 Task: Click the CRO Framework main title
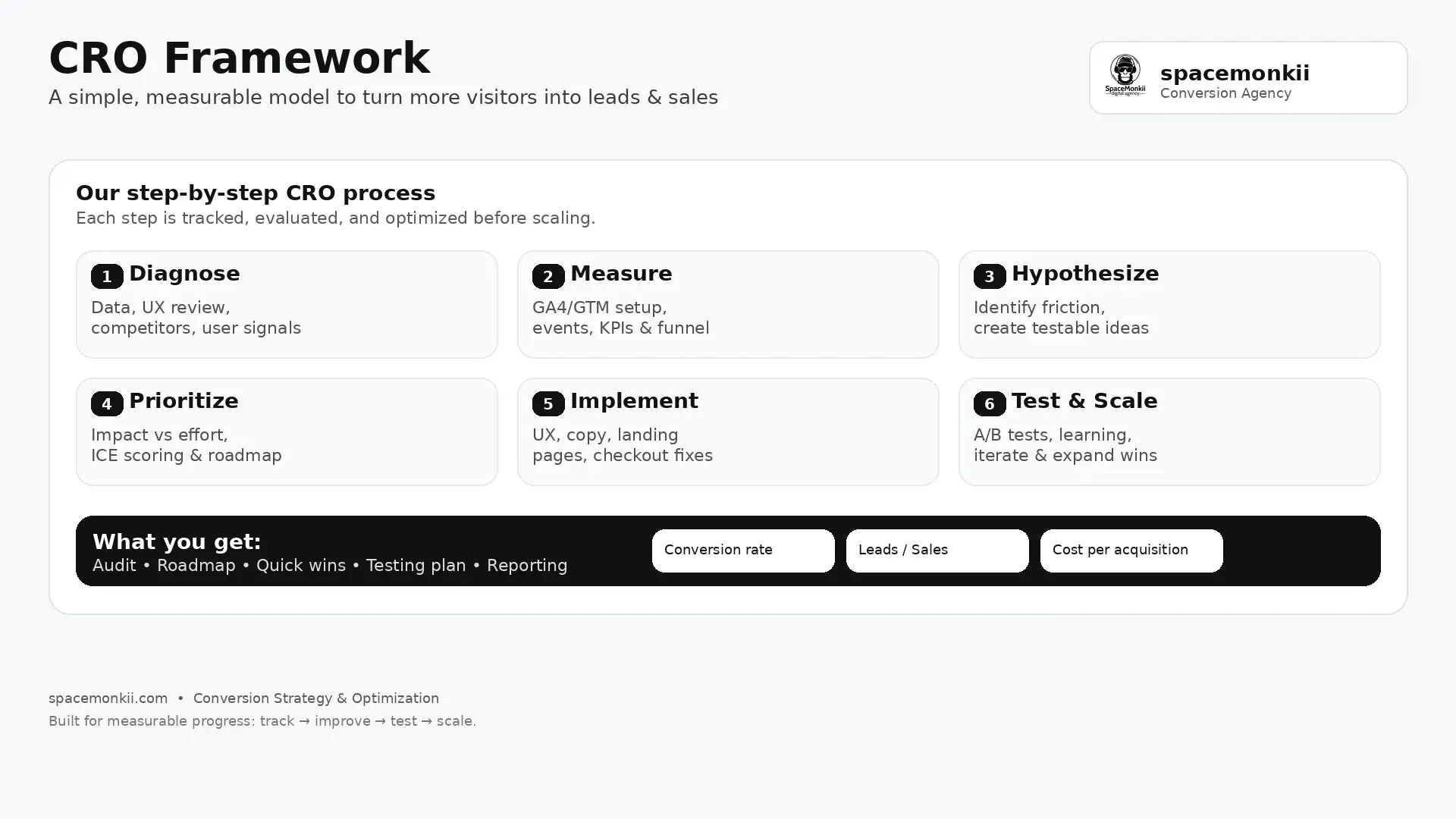[x=239, y=58]
